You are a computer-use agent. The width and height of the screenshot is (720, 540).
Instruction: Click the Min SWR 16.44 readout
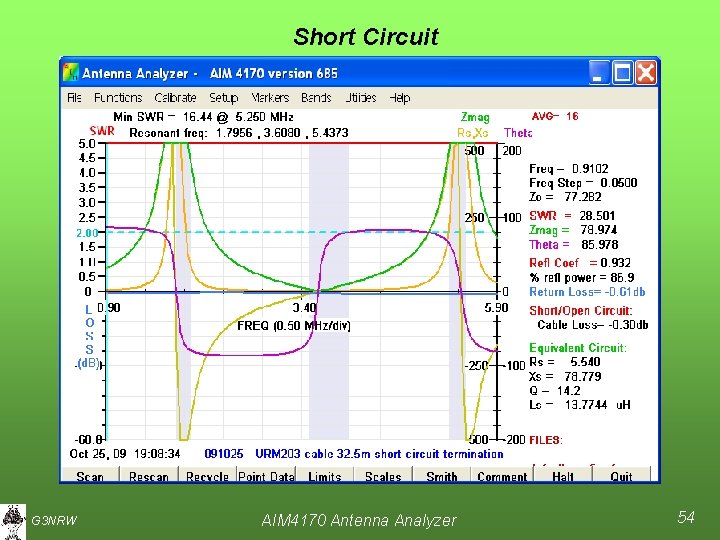pyautogui.click(x=203, y=117)
